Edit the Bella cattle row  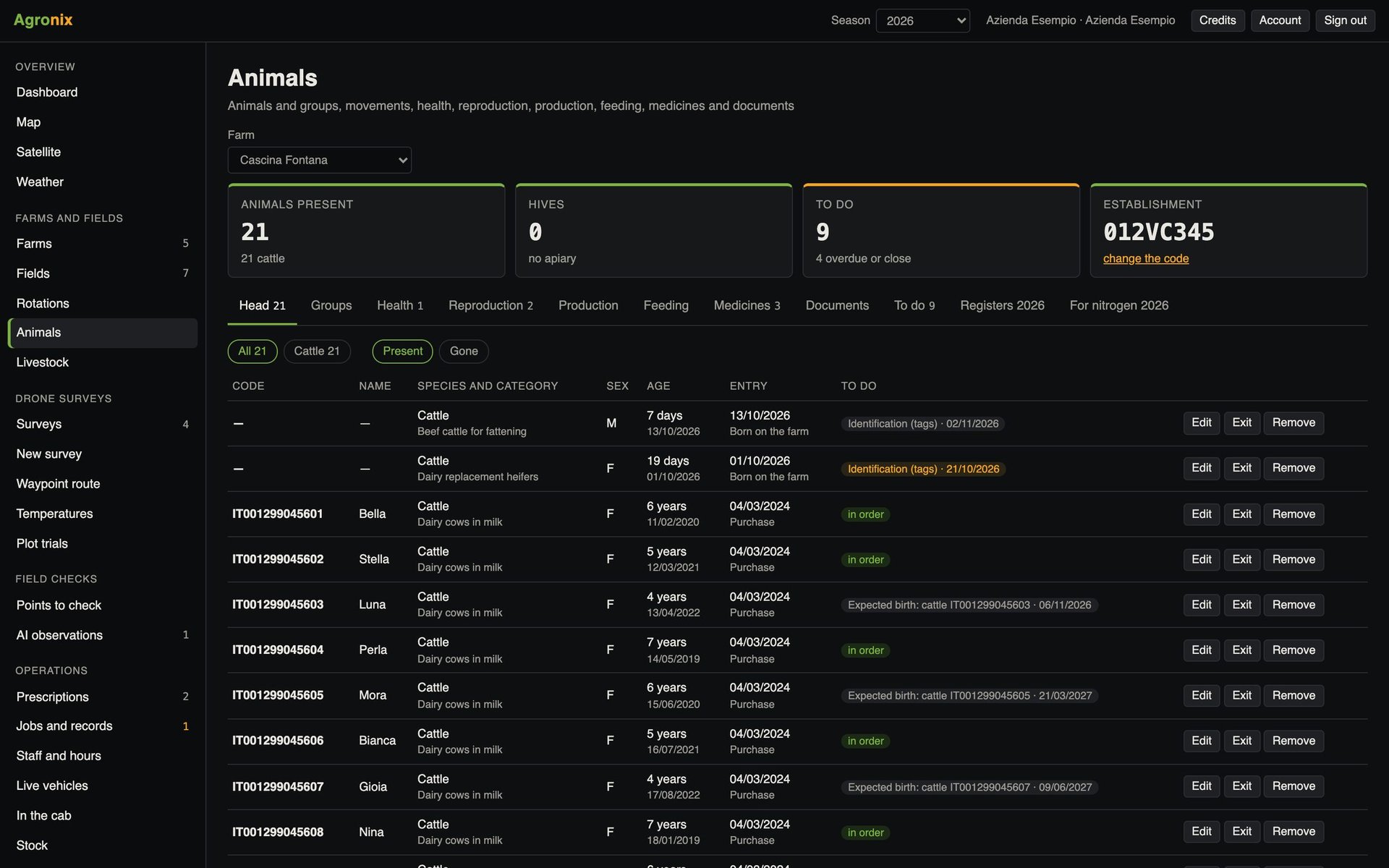tap(1201, 514)
